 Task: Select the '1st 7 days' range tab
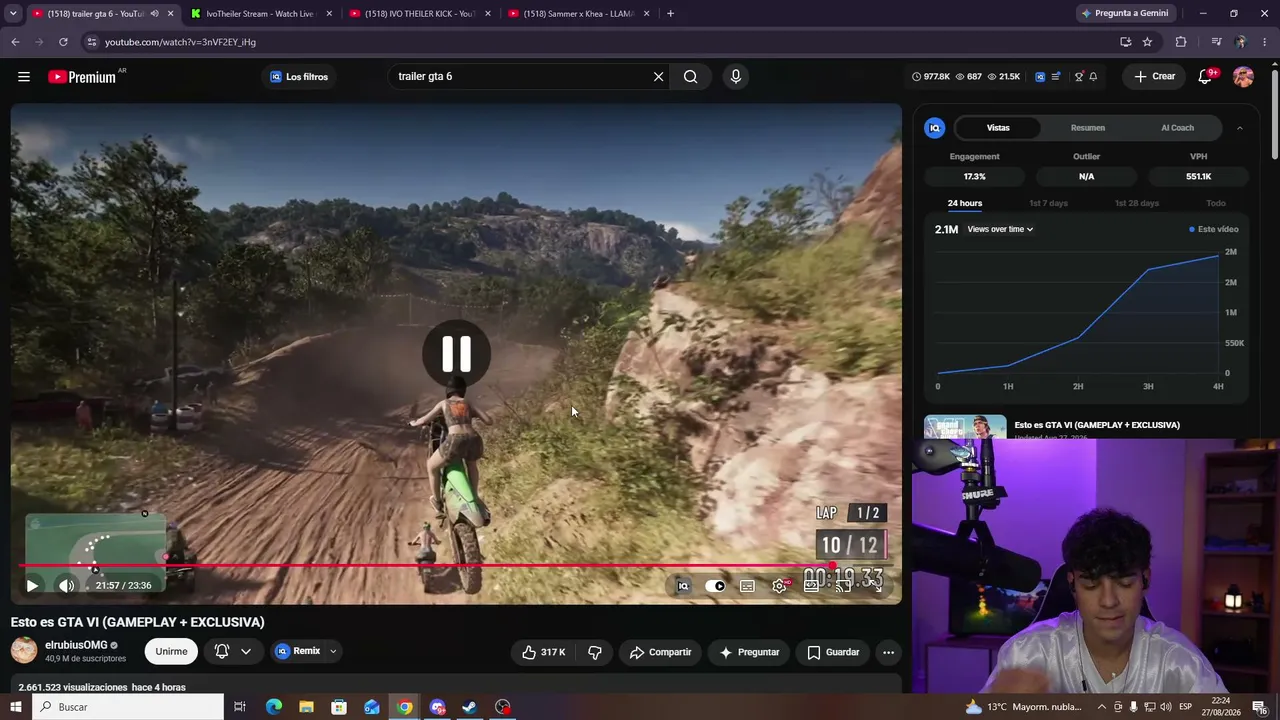point(1048,204)
